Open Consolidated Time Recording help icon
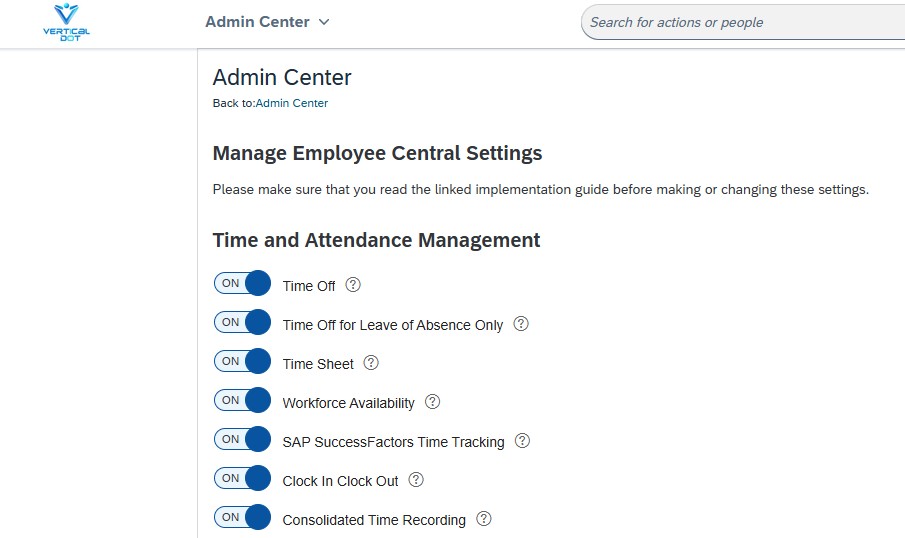 tap(484, 519)
